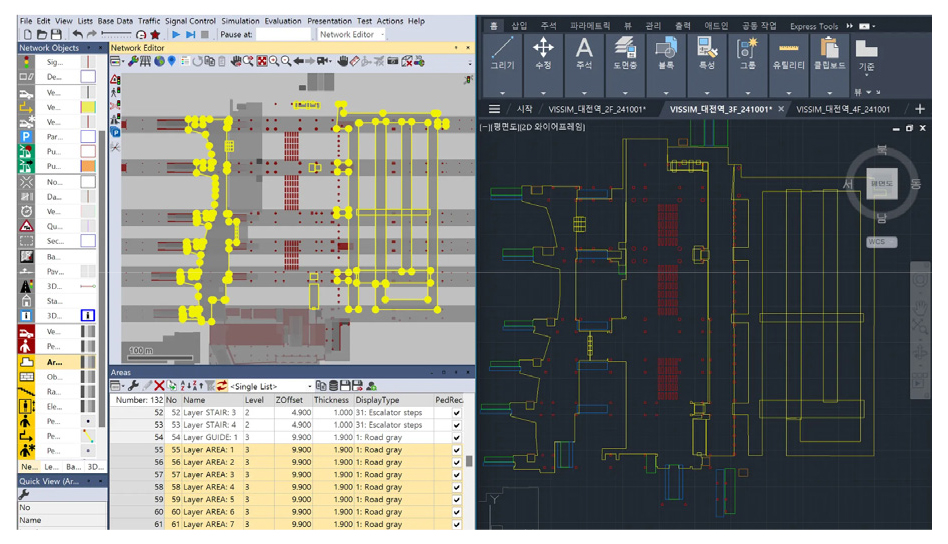Click the Run continuous simulation play button
The height and width of the screenshot is (544, 948).
point(176,35)
